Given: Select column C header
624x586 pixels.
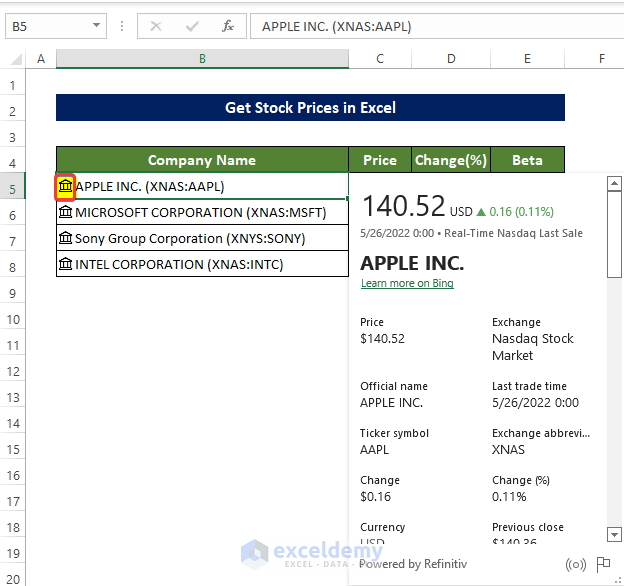Looking at the screenshot, I should tap(380, 59).
